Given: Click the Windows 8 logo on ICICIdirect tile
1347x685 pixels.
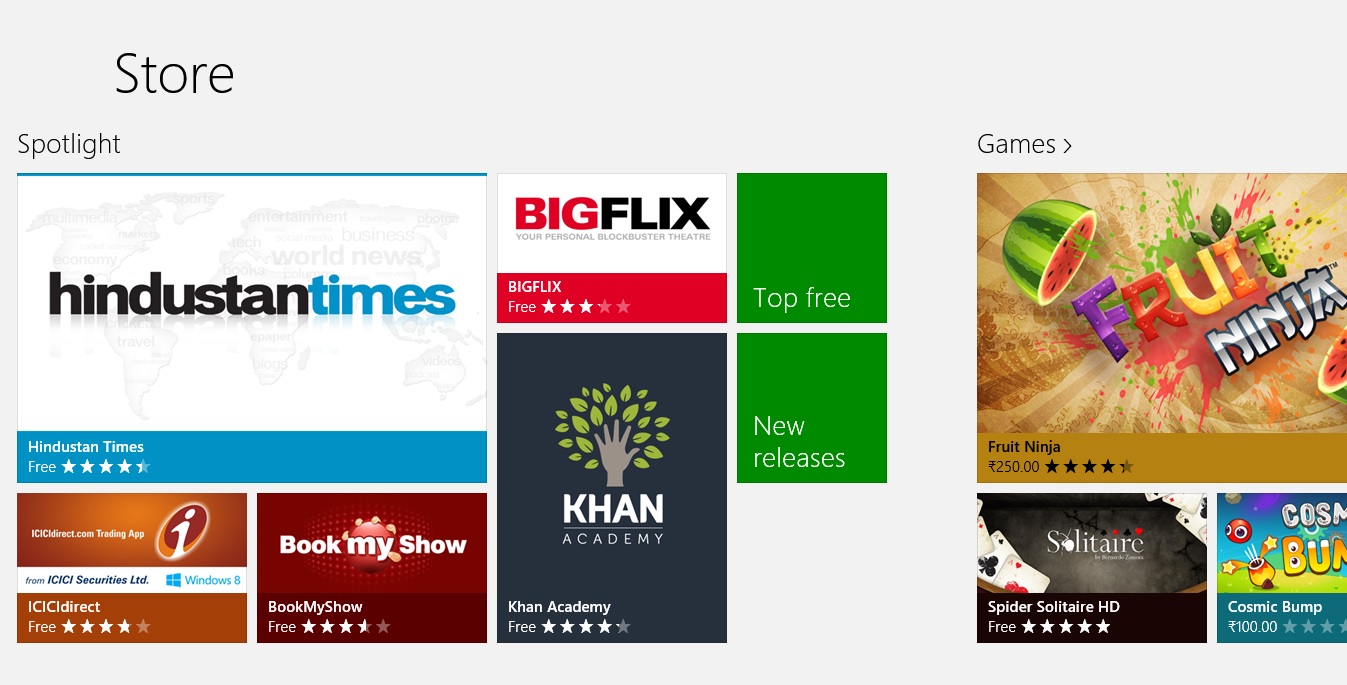Looking at the screenshot, I should [204, 580].
